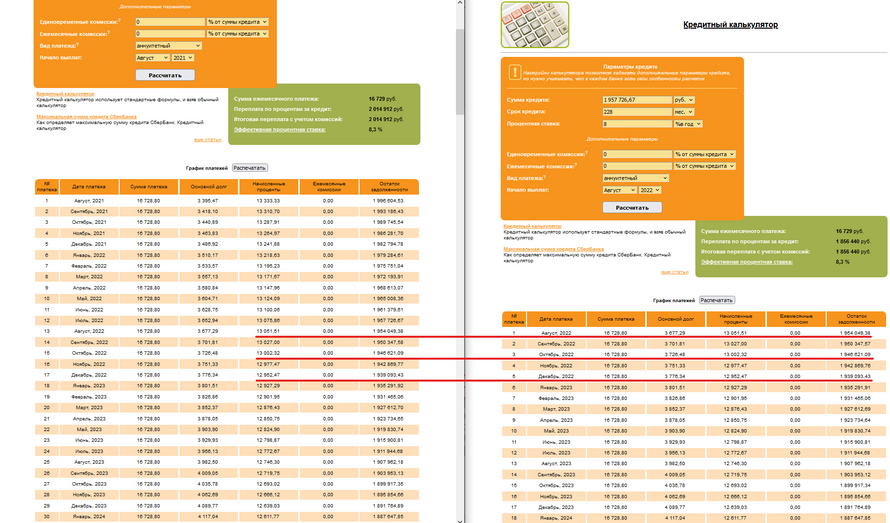Open the 2022 start year dropdown
Screen dimensions: 890x523
650,190
